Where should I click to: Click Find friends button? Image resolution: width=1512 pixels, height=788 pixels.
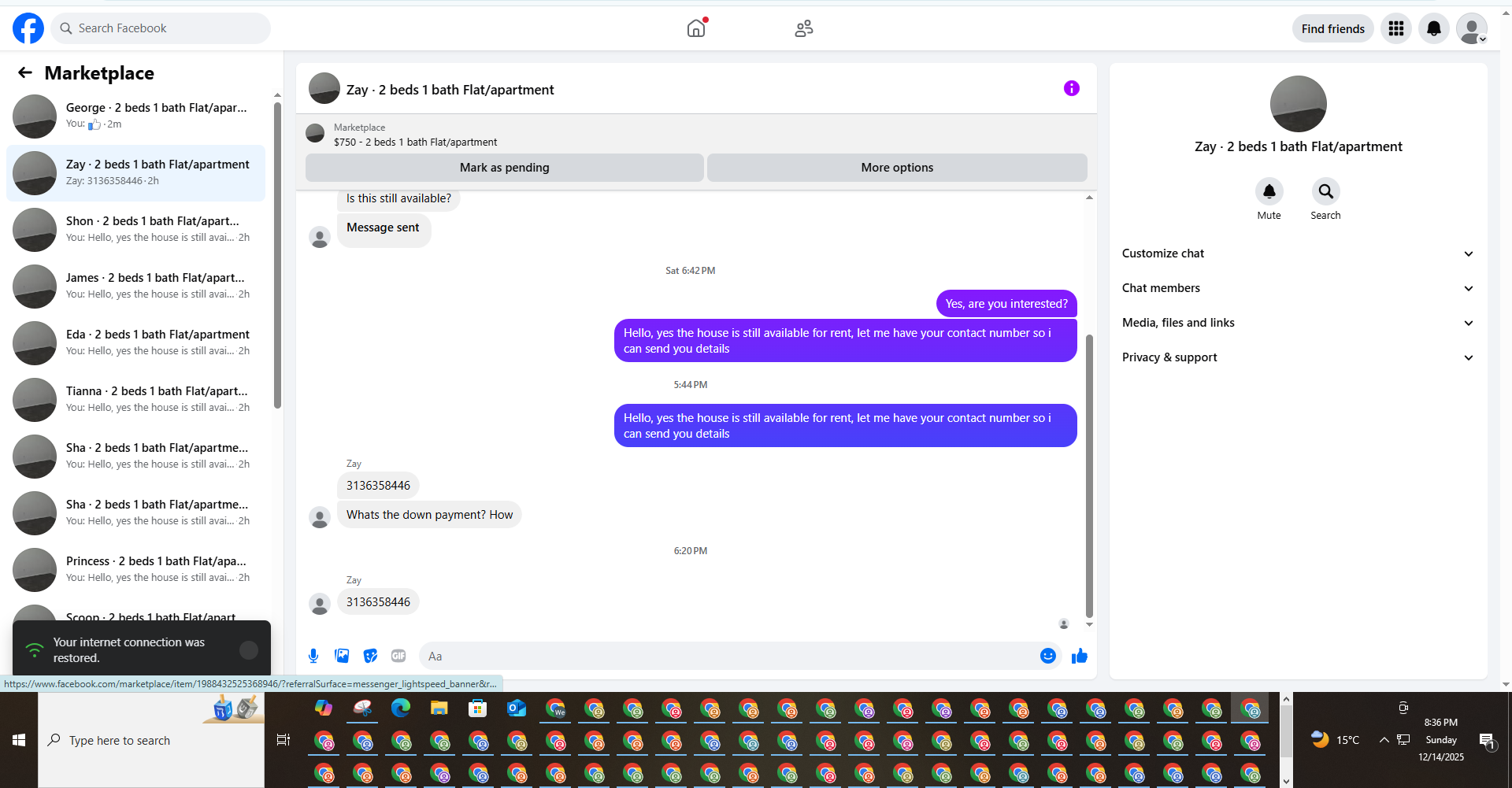(1332, 28)
